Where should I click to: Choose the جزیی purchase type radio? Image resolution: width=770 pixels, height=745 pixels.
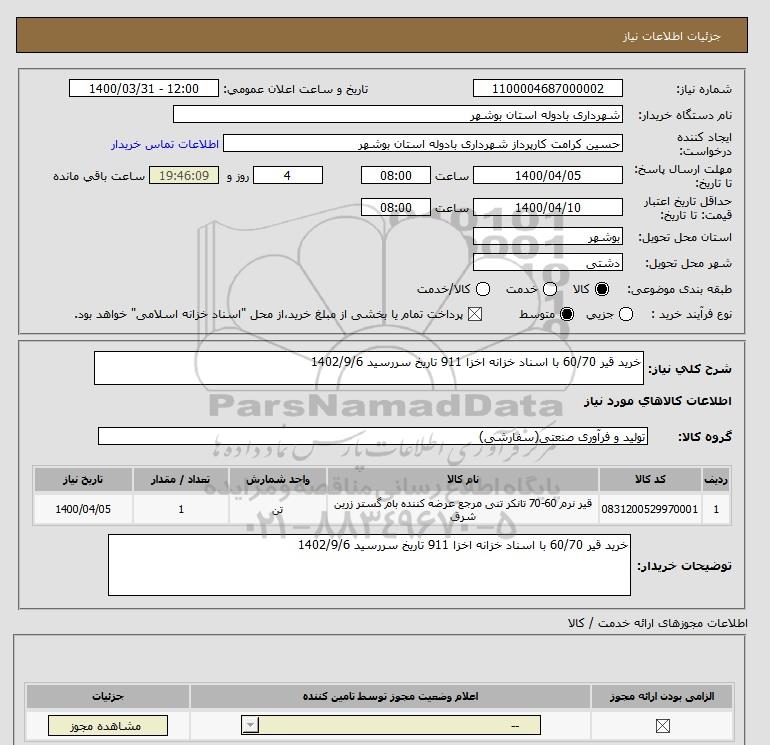point(626,314)
